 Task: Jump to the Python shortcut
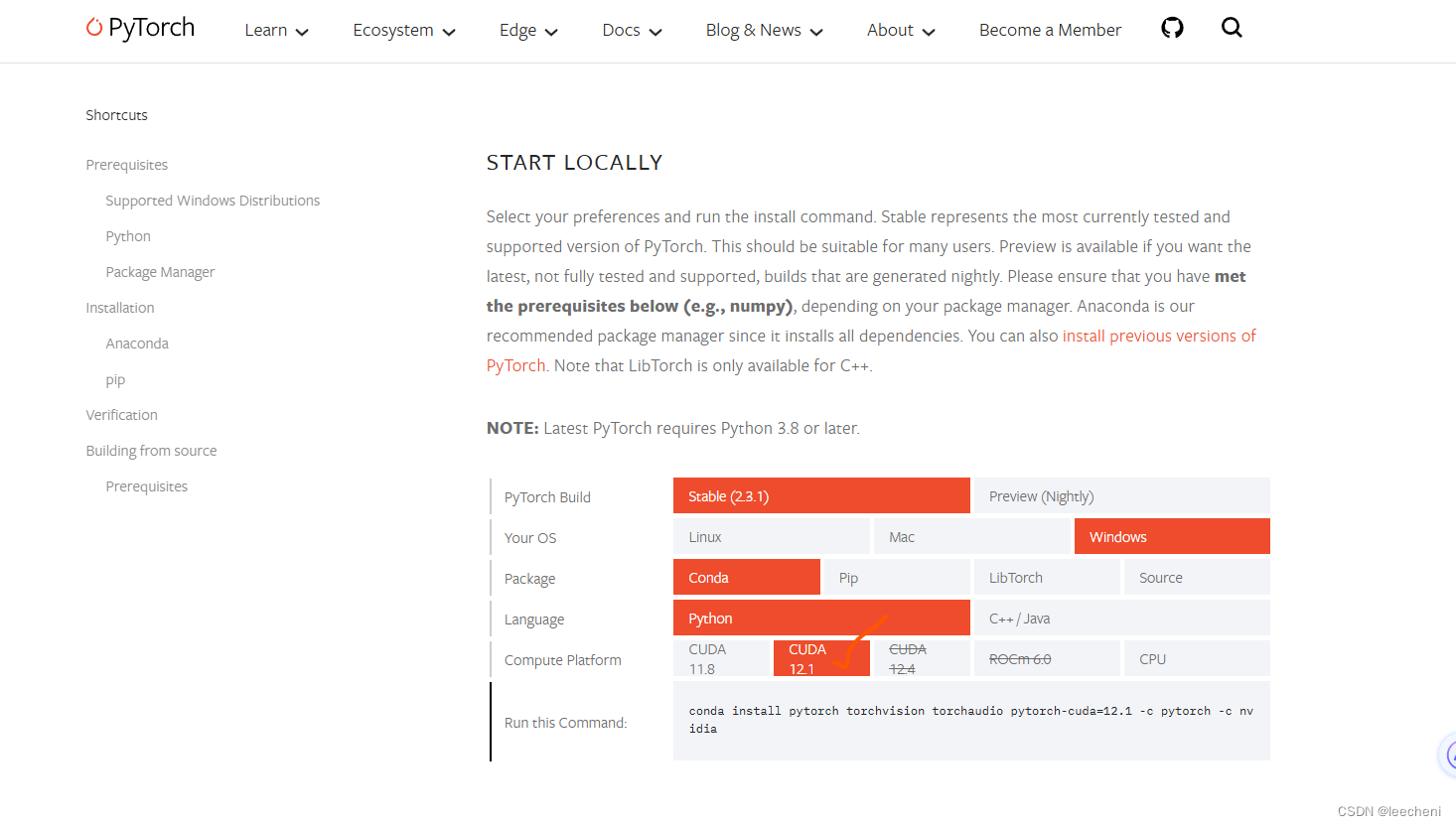pos(128,236)
